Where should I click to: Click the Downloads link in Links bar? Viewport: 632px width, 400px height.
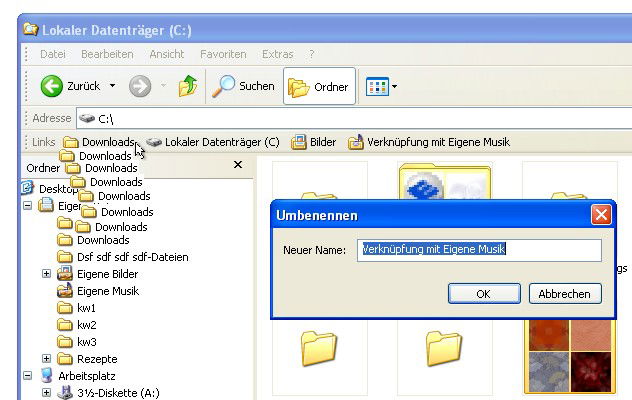pos(99,142)
